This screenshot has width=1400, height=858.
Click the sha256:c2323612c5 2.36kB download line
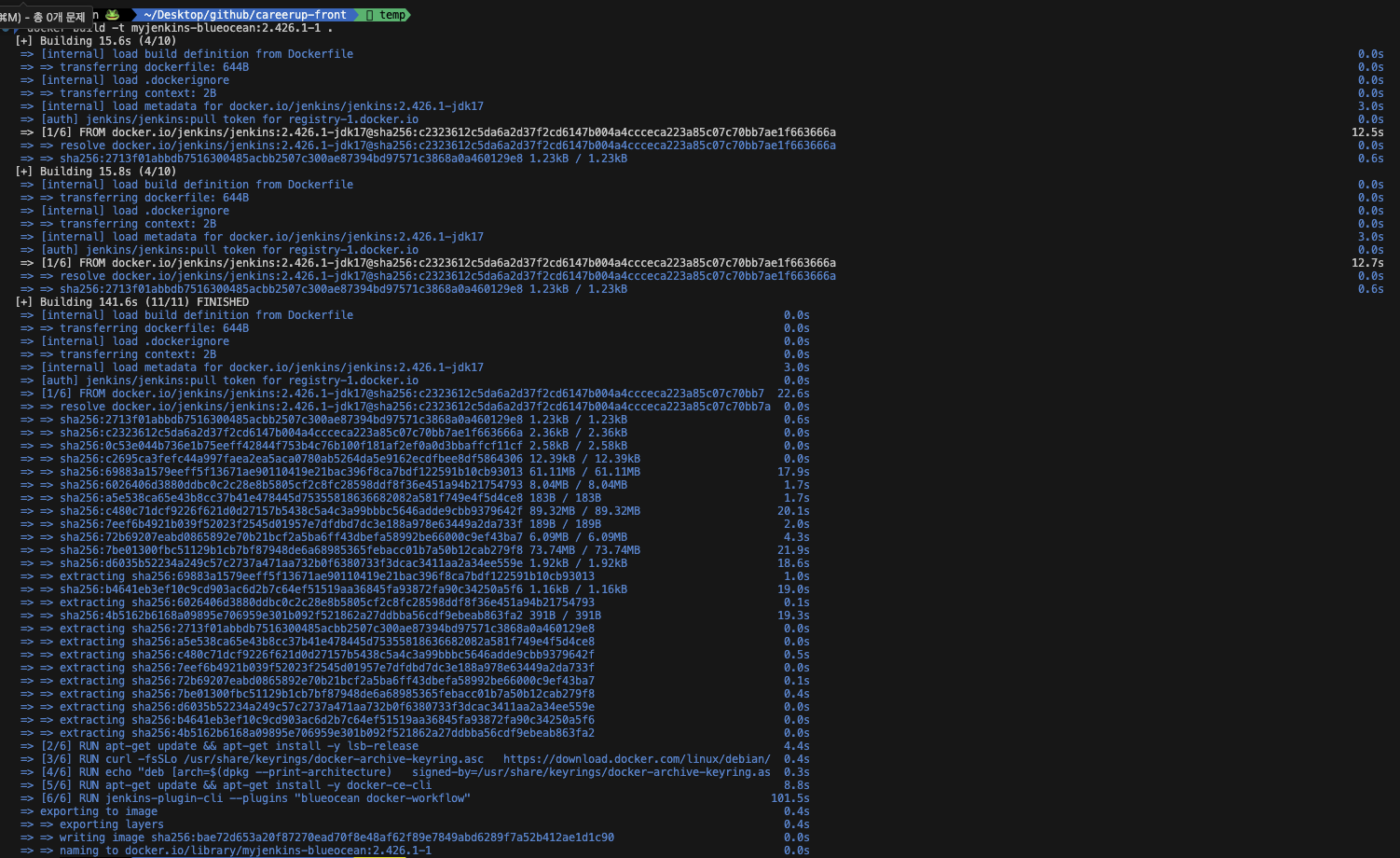[x=323, y=433]
